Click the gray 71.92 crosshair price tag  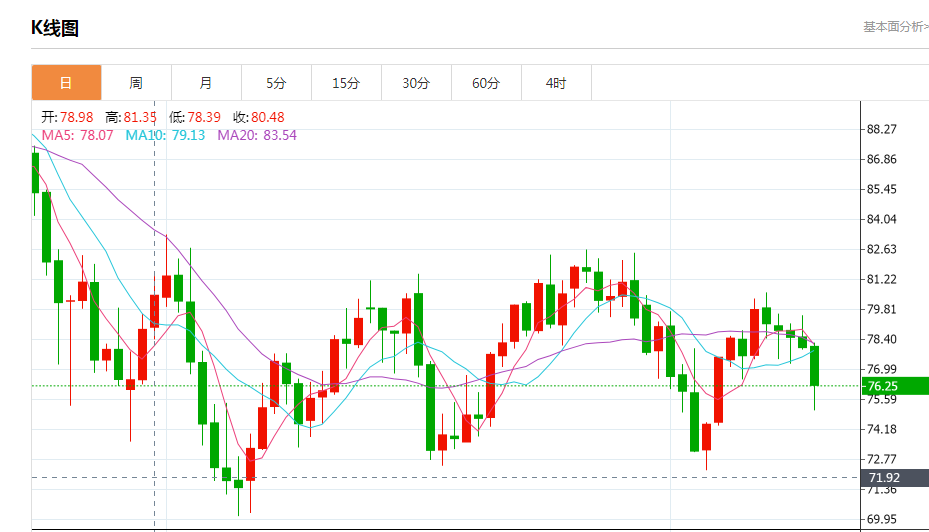(x=893, y=478)
